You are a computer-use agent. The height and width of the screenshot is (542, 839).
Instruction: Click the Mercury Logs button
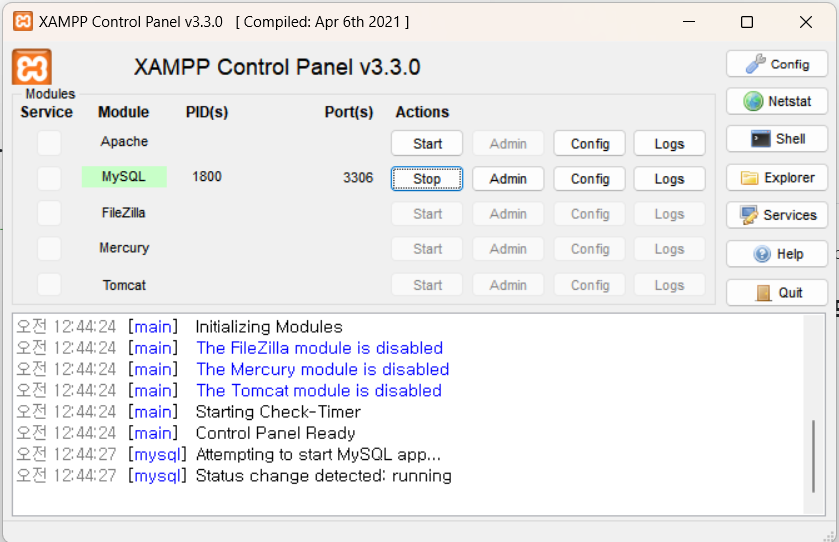[669, 249]
